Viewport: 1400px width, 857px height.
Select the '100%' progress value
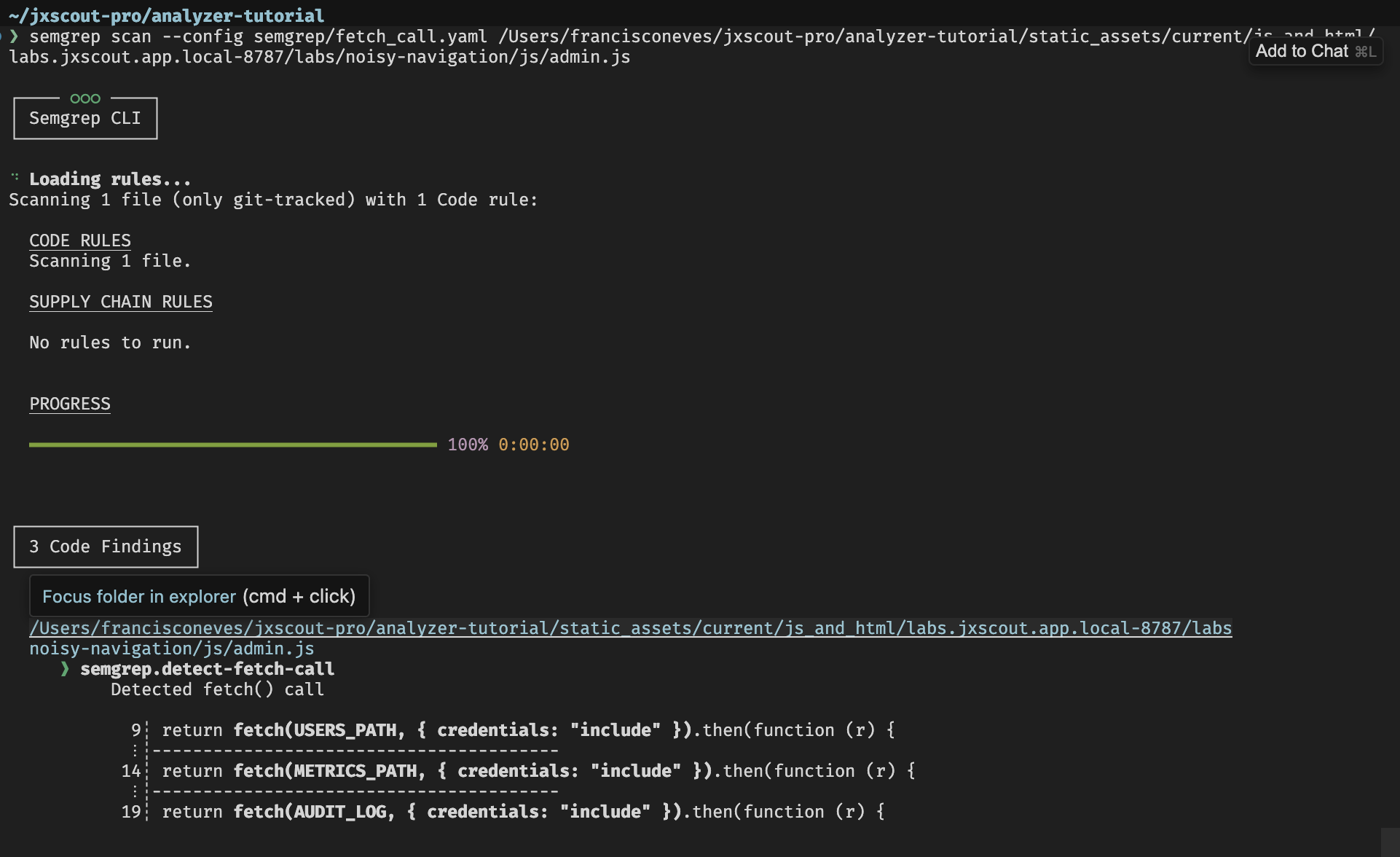[468, 445]
